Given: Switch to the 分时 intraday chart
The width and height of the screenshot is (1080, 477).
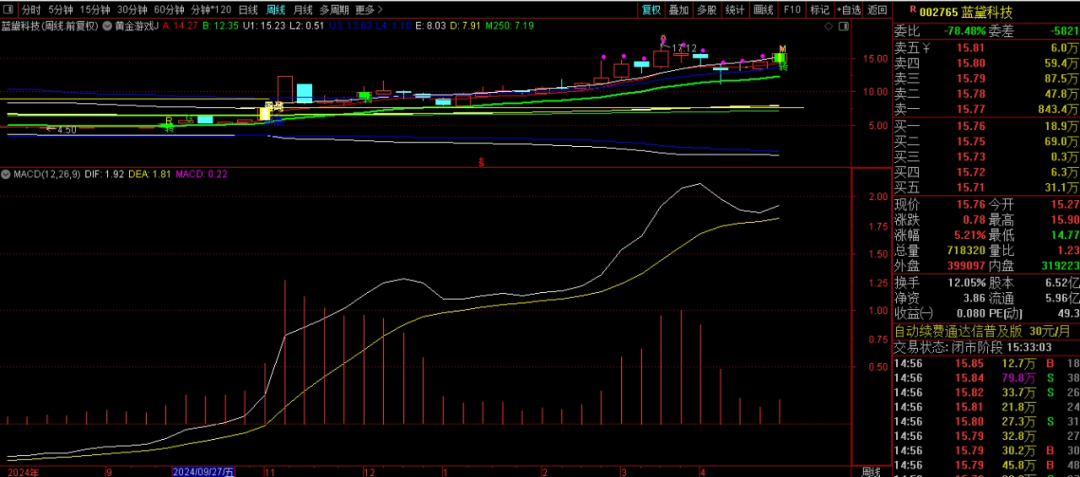Looking at the screenshot, I should (30, 10).
